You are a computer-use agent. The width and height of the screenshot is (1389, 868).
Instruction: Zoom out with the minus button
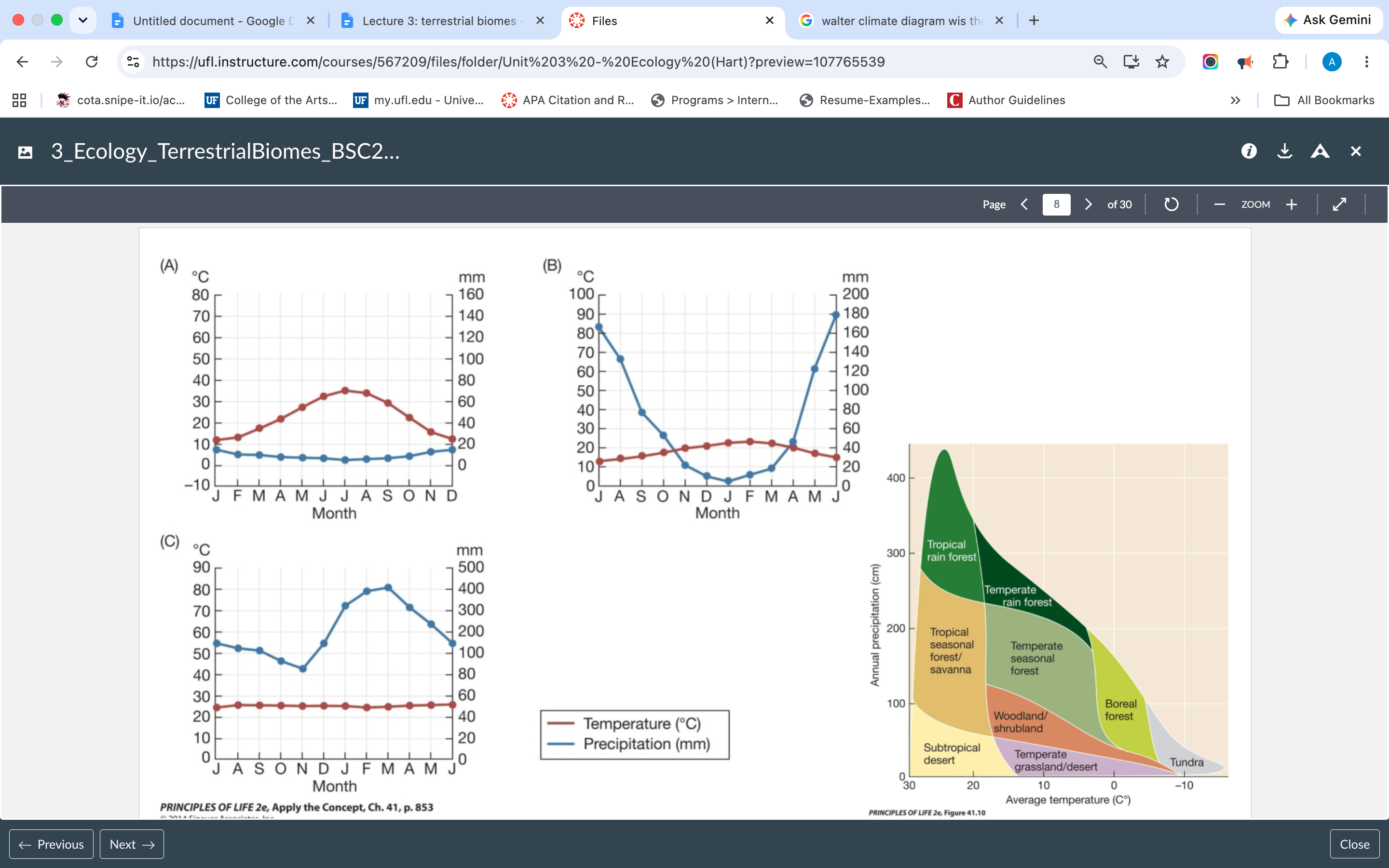[x=1220, y=204]
